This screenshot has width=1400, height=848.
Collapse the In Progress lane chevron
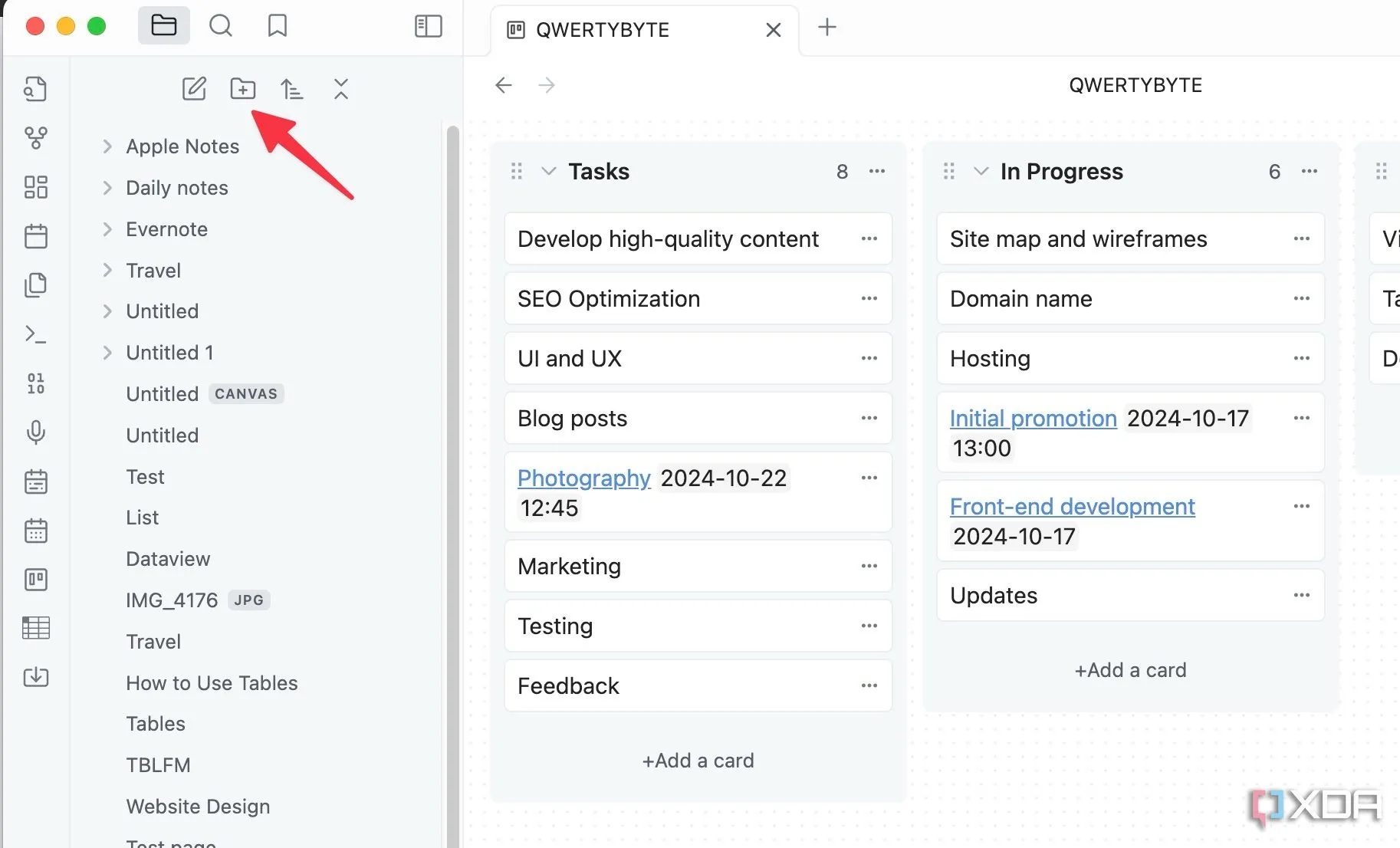click(981, 171)
